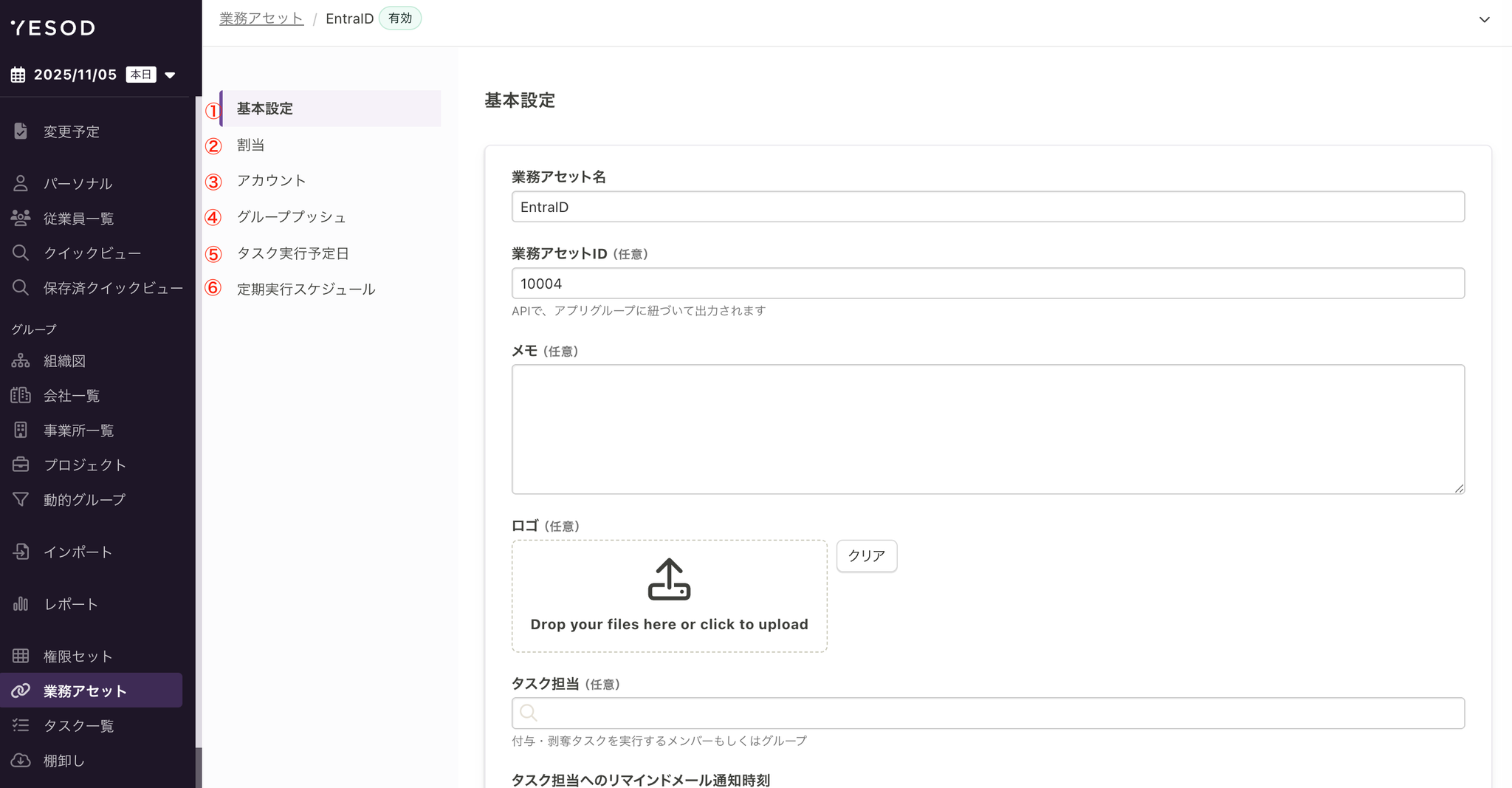
Task: Focus the タスク担当 search field
Action: (988, 713)
